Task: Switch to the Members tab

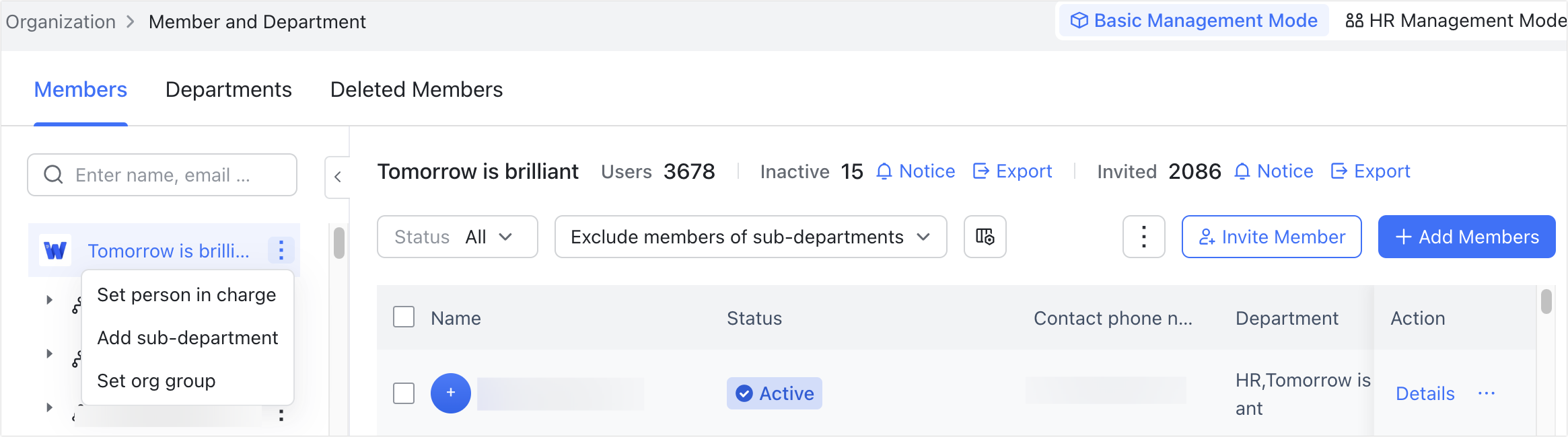Action: pos(81,89)
